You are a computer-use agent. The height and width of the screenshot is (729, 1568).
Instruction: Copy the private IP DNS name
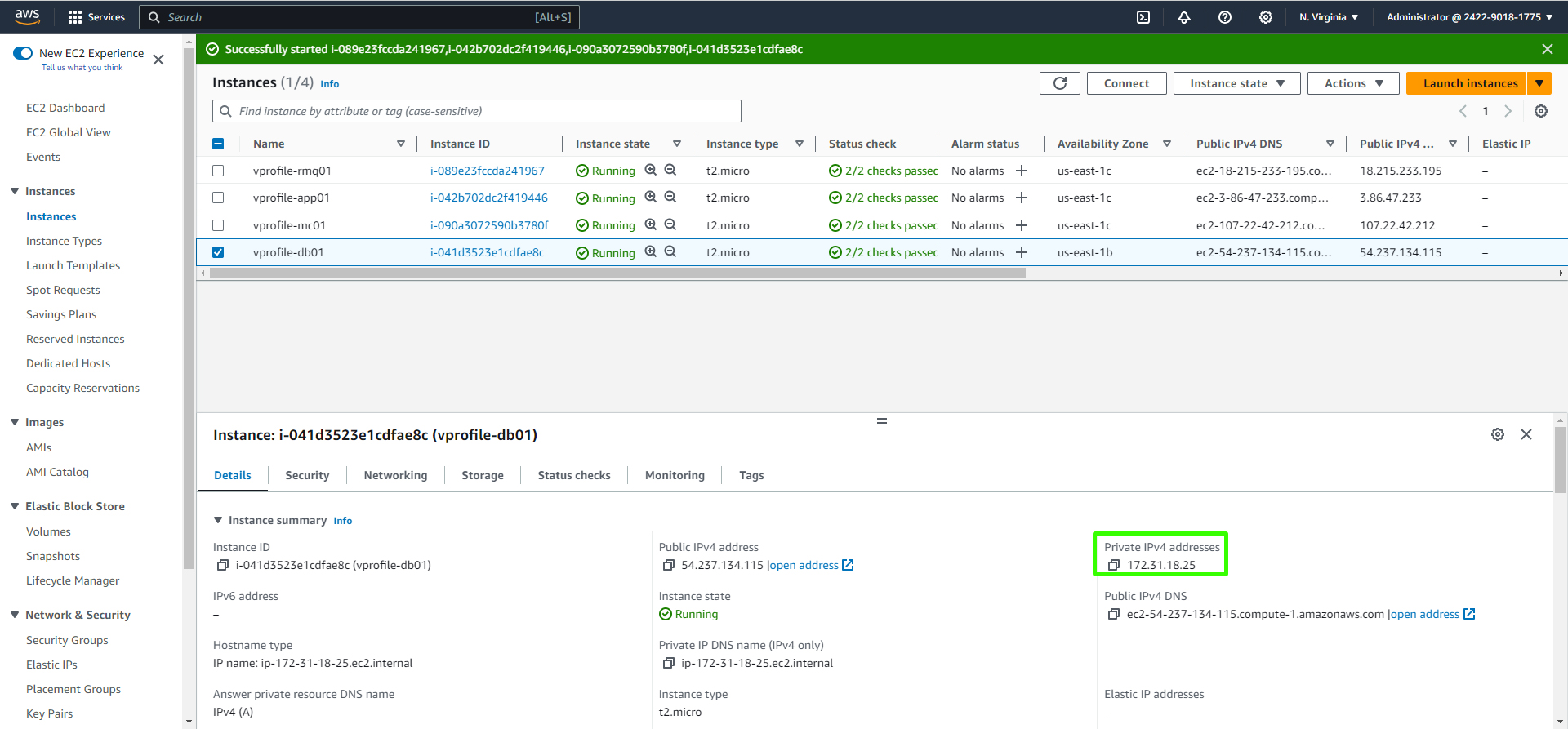point(668,663)
